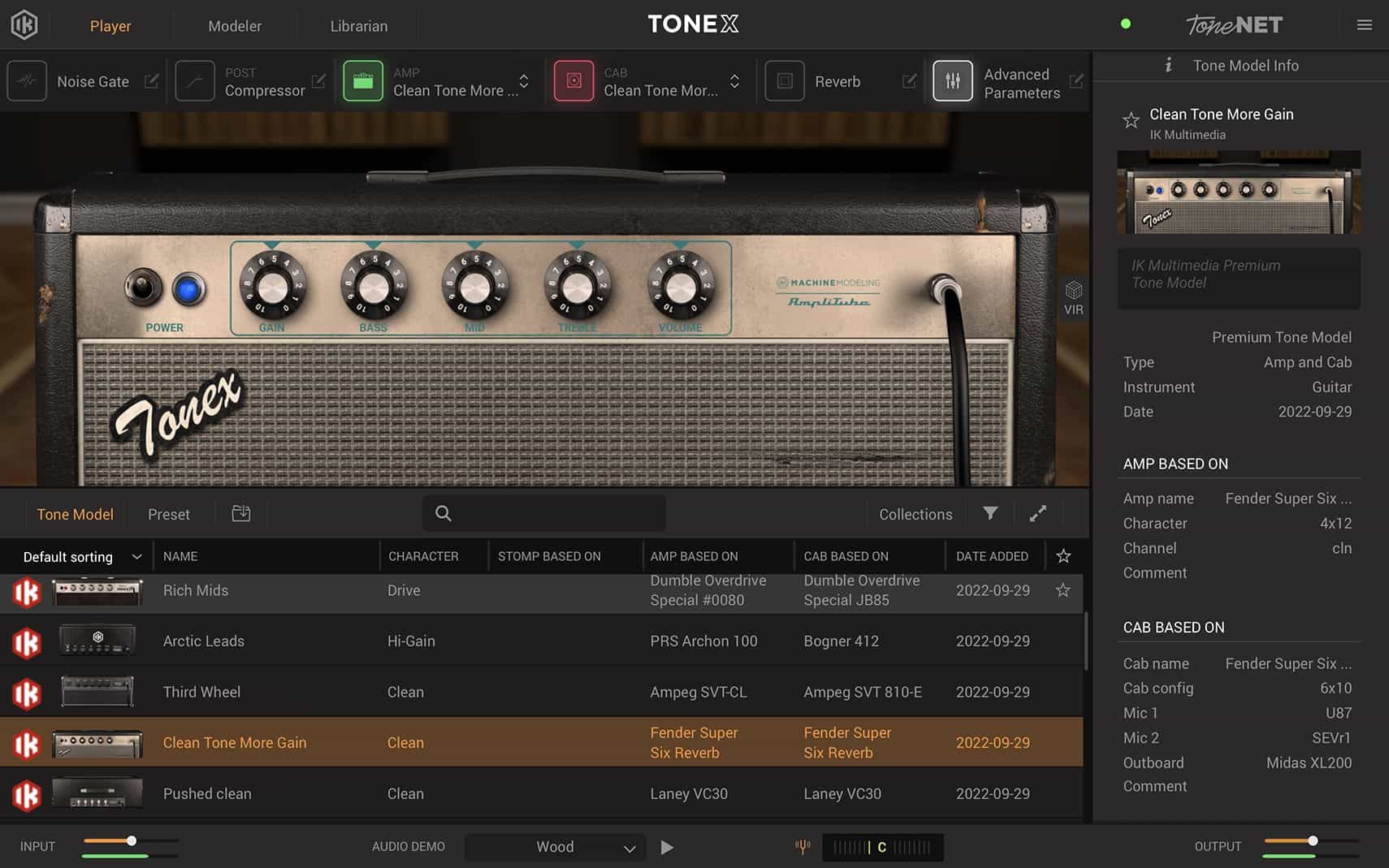The height and width of the screenshot is (868, 1389).
Task: Click the search magnifier icon
Action: pos(444,513)
